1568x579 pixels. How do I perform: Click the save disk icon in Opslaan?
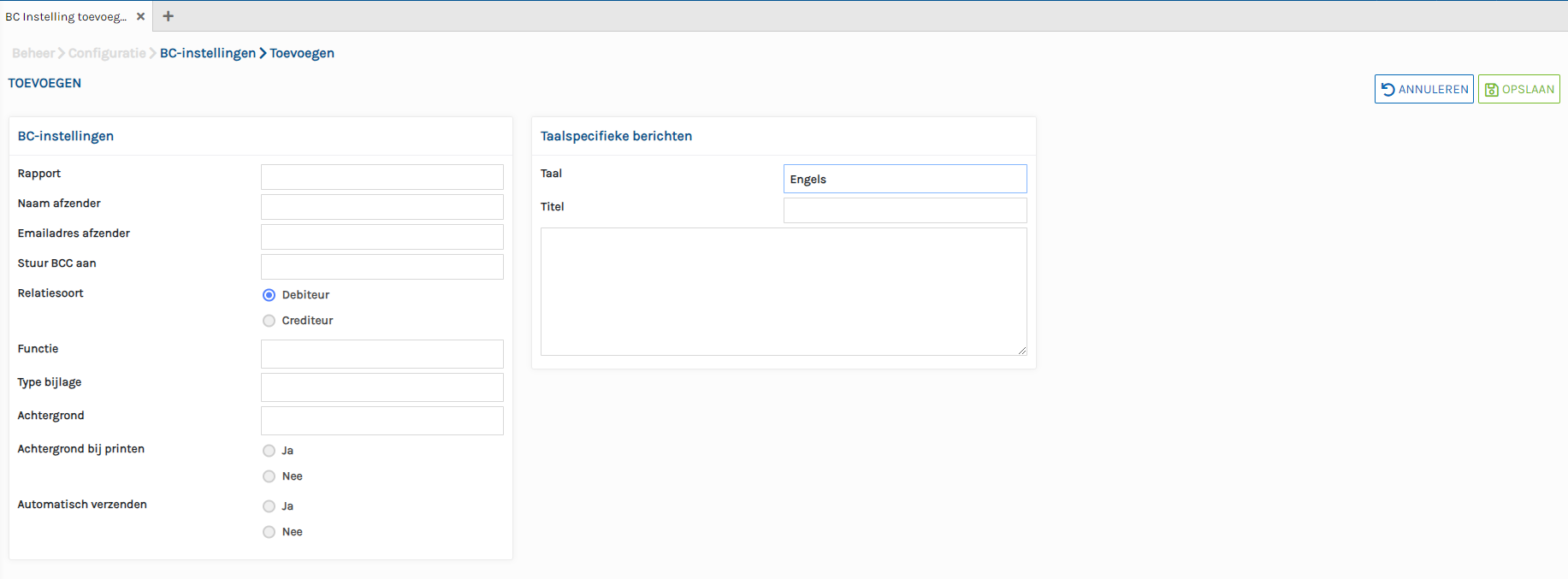pos(1492,90)
